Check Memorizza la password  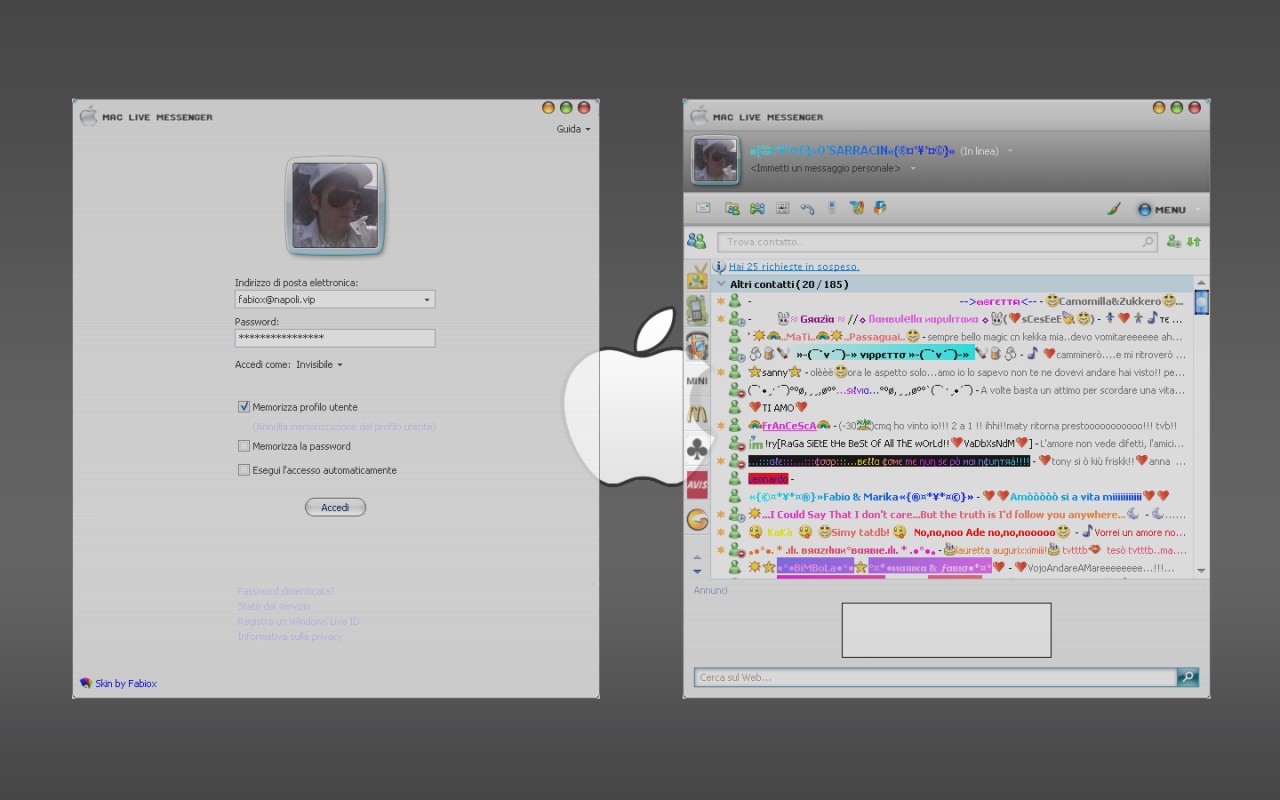[244, 446]
